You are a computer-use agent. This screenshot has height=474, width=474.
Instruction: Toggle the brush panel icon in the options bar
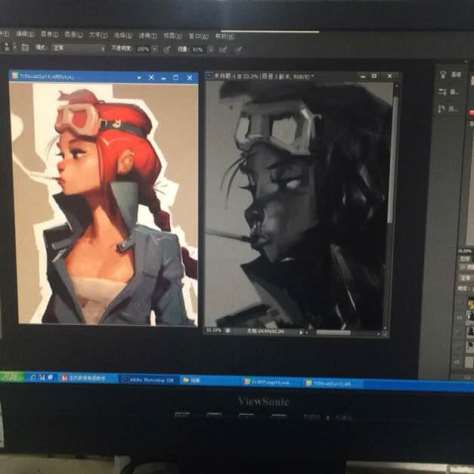pyautogui.click(x=25, y=48)
